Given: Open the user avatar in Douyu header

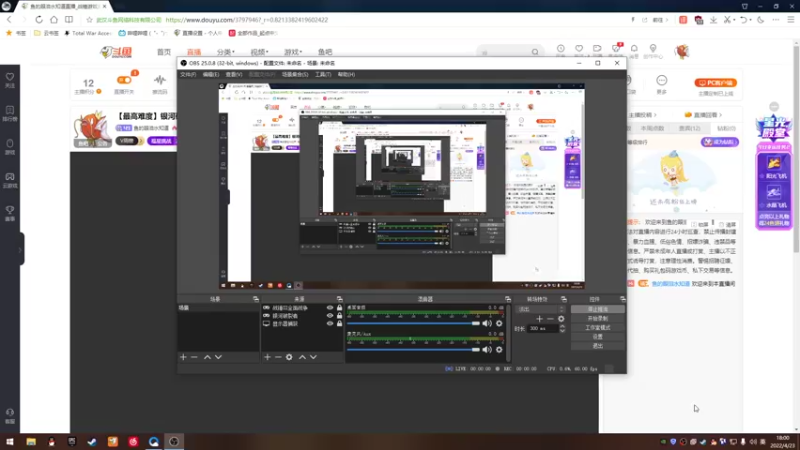Looking at the screenshot, I should [682, 52].
